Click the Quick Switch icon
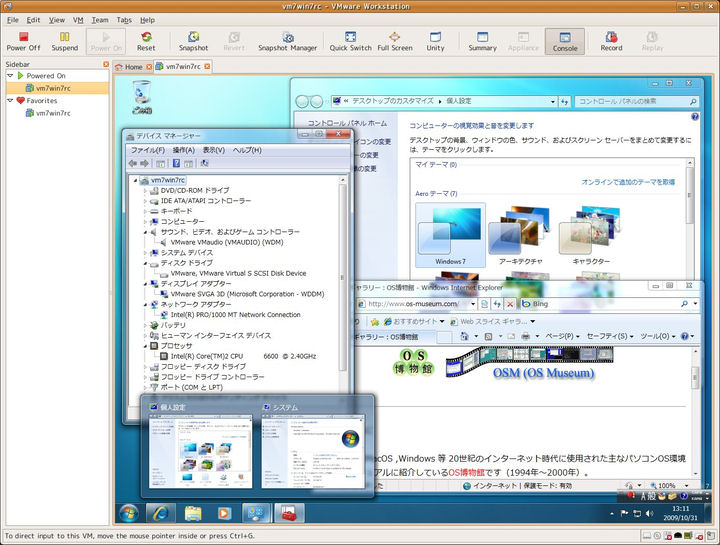720x545 pixels. tap(350, 41)
